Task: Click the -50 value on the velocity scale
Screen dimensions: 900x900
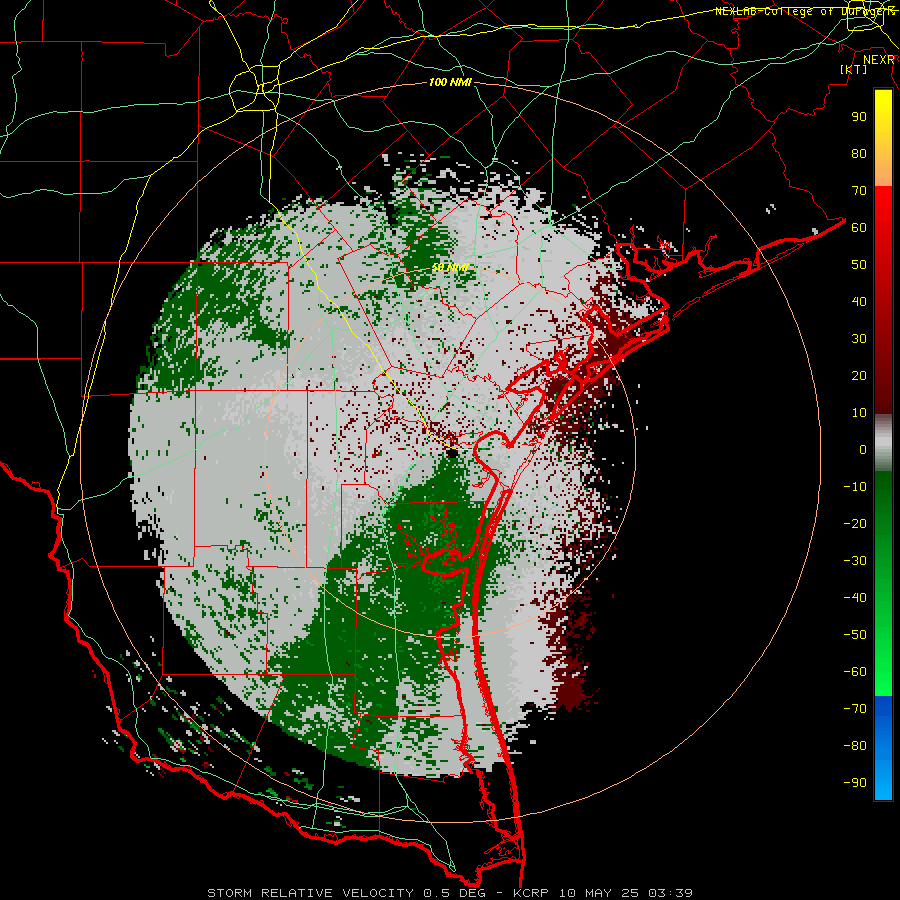Action: 855,635
